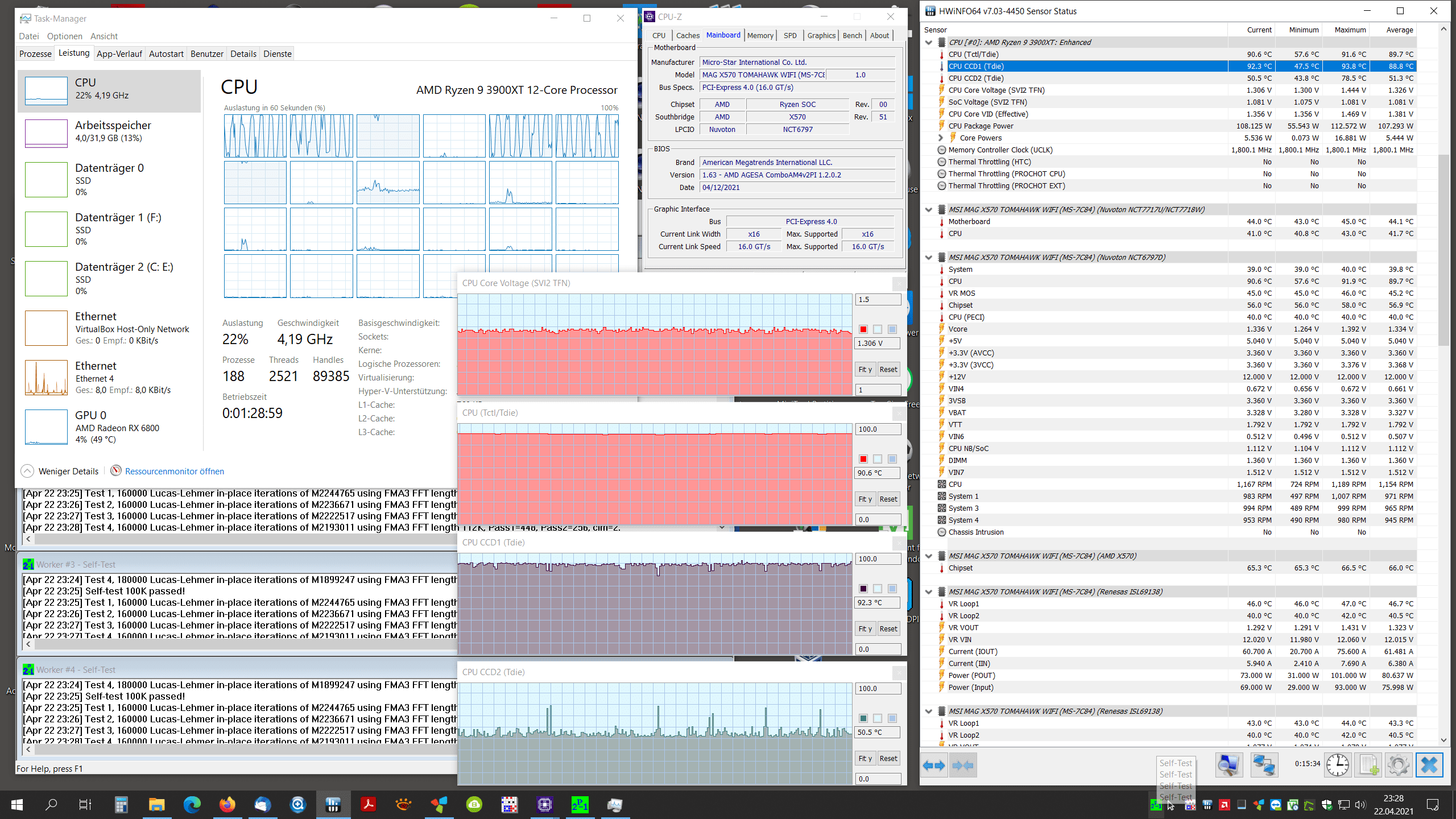Open Datei menu in Task-Manager
Viewport: 1456px width, 819px height.
coord(29,36)
